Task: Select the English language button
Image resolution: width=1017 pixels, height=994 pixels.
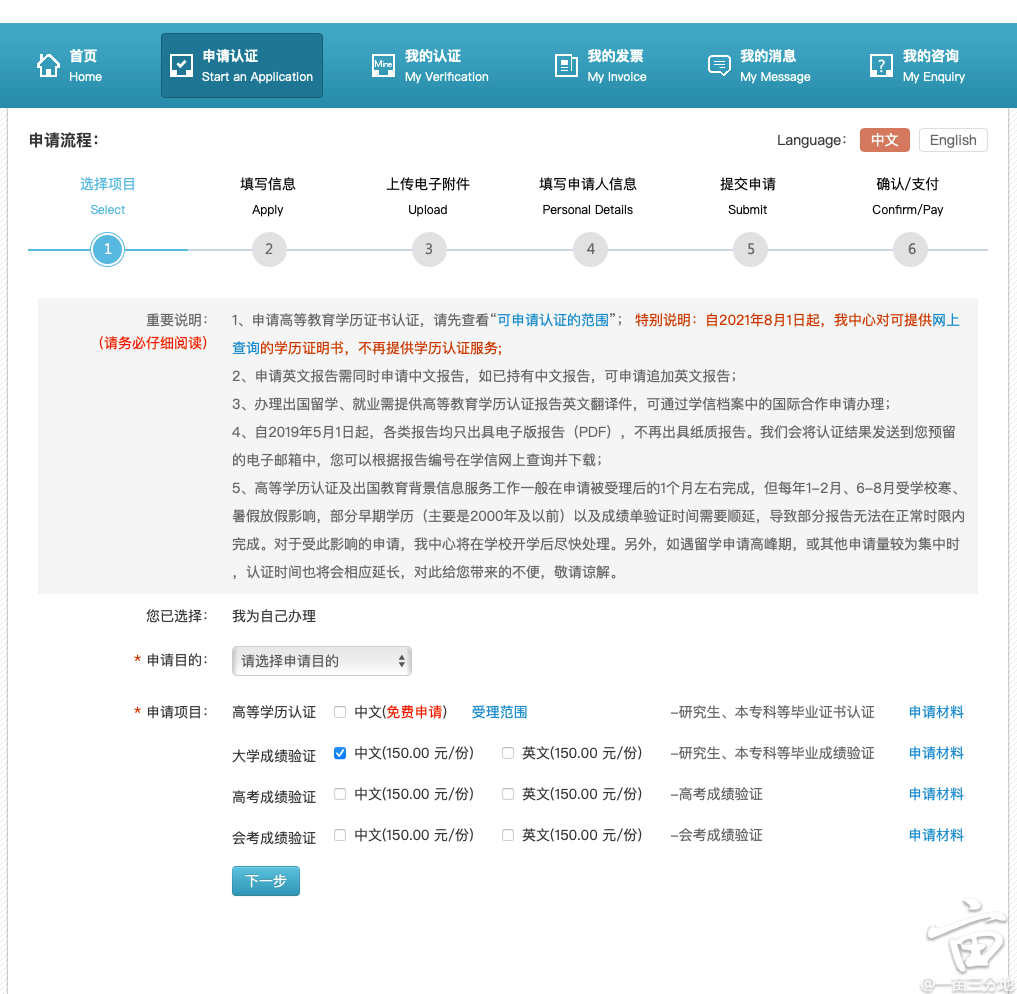Action: point(951,140)
